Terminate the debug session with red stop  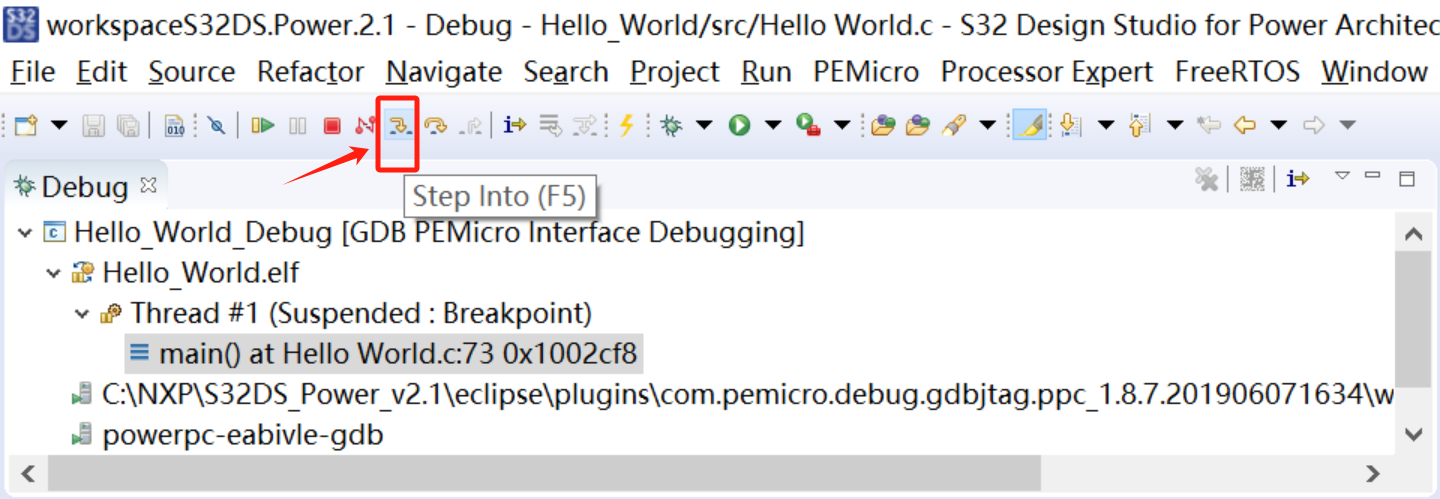point(332,125)
